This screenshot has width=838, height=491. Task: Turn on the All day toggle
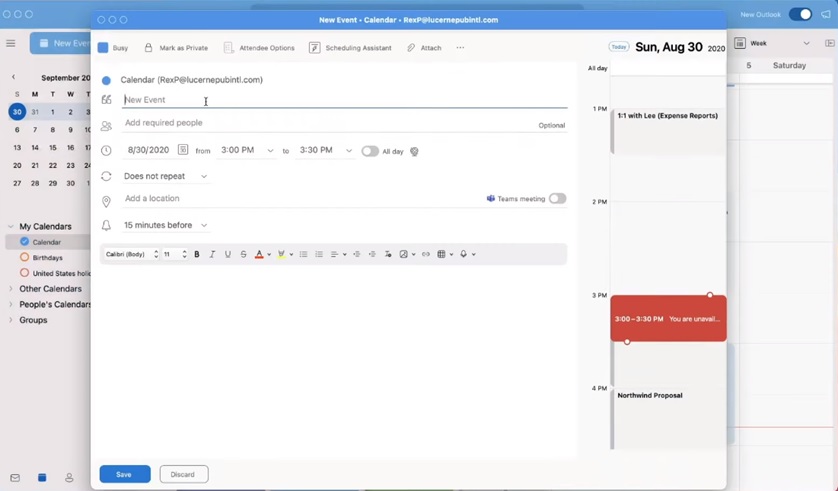click(370, 151)
